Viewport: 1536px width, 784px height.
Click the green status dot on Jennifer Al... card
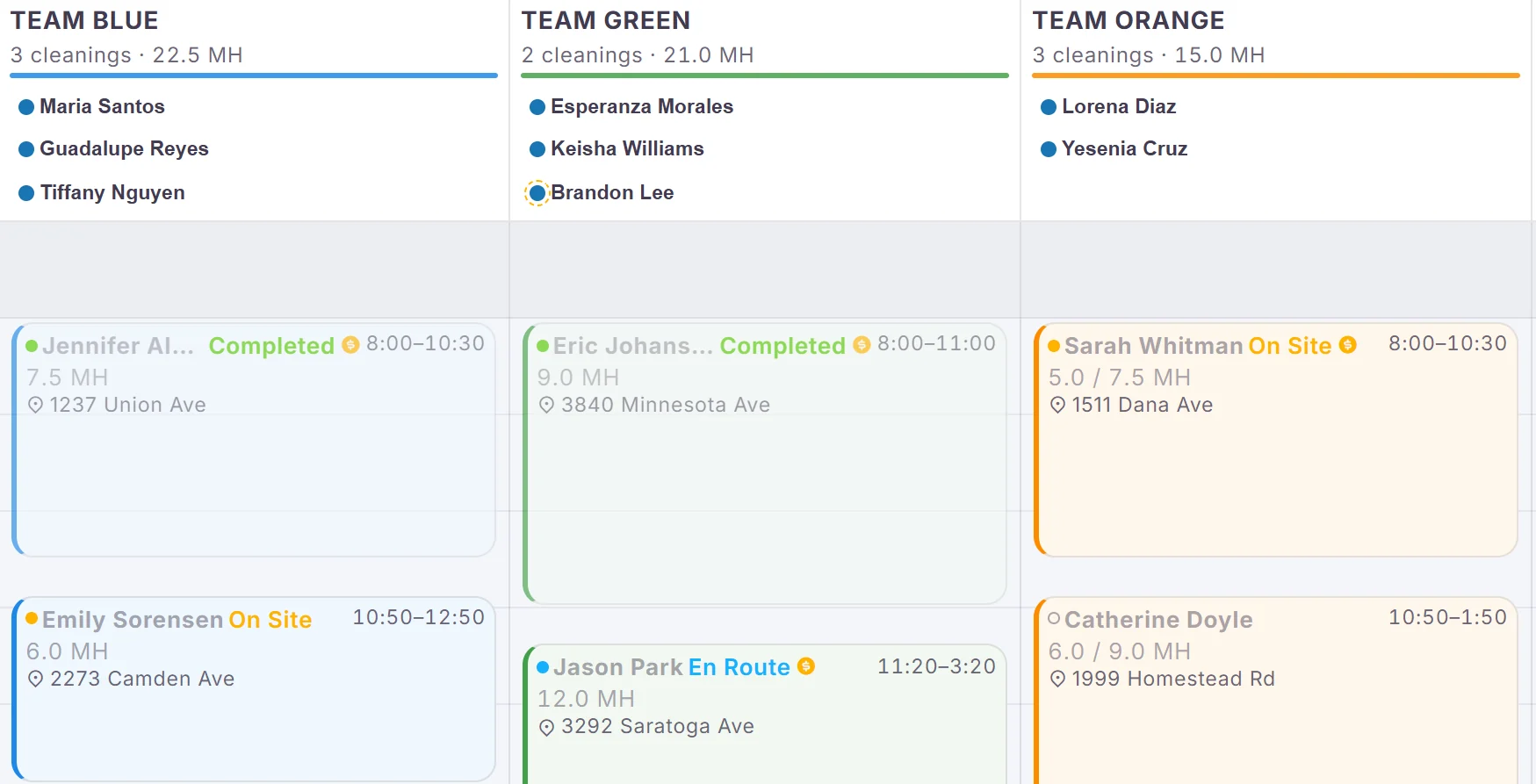[x=32, y=346]
